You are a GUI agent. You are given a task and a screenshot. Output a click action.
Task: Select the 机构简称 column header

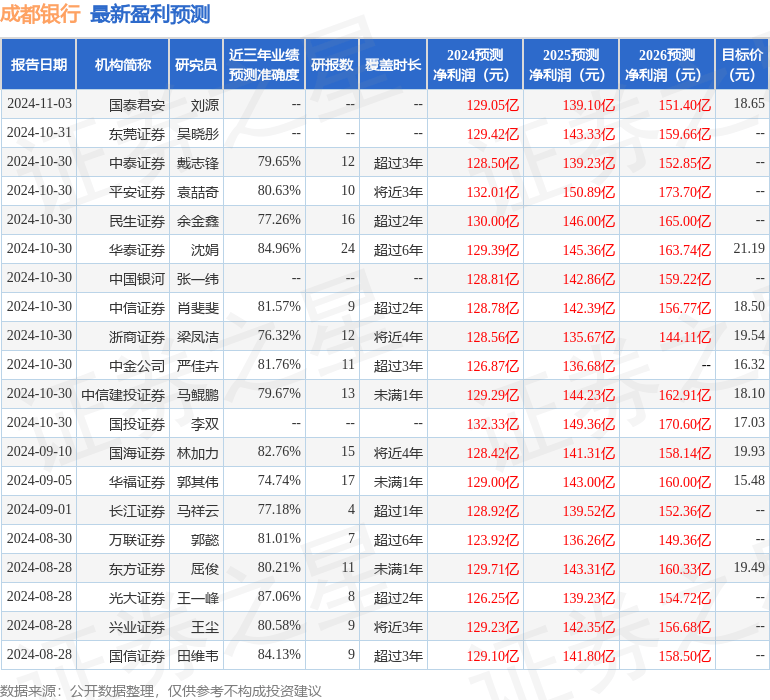(x=123, y=64)
